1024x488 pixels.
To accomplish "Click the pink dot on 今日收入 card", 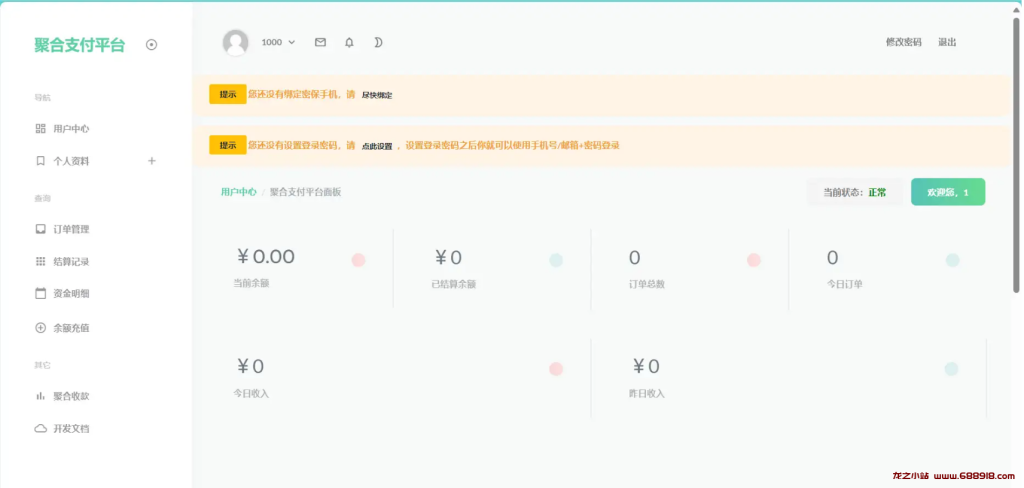I will [556, 369].
